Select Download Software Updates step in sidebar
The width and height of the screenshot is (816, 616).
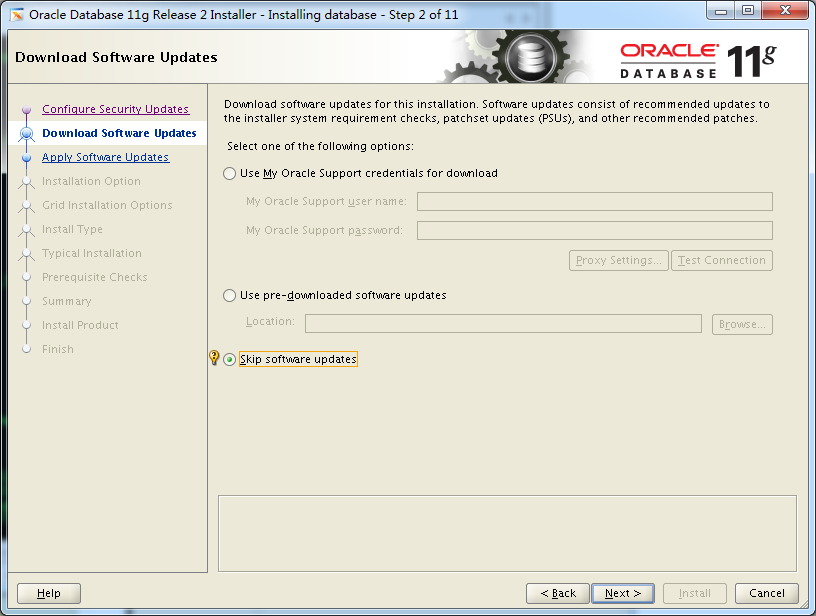[119, 133]
